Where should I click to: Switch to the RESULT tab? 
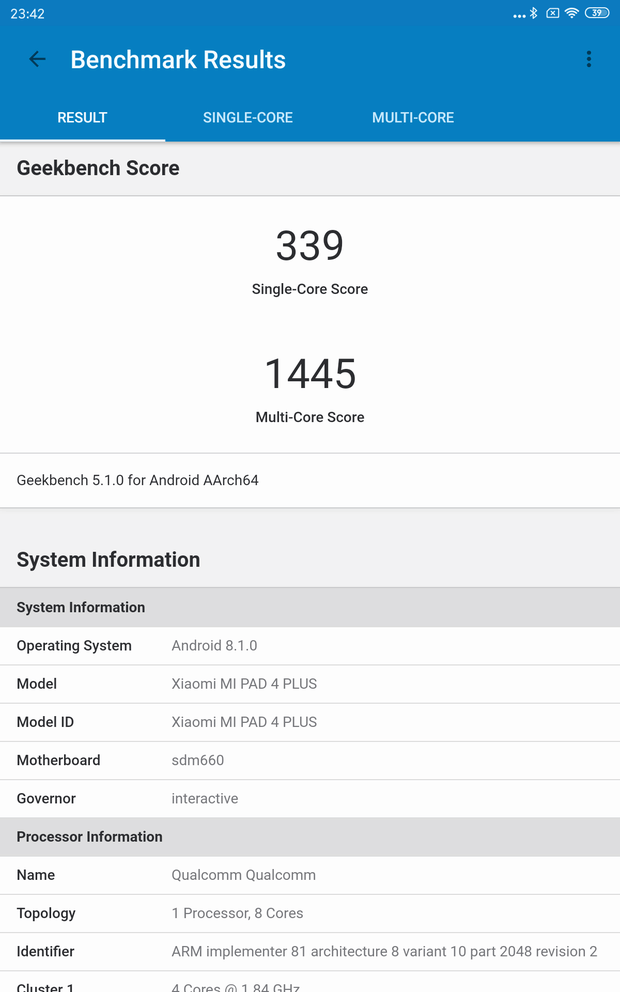(x=82, y=118)
